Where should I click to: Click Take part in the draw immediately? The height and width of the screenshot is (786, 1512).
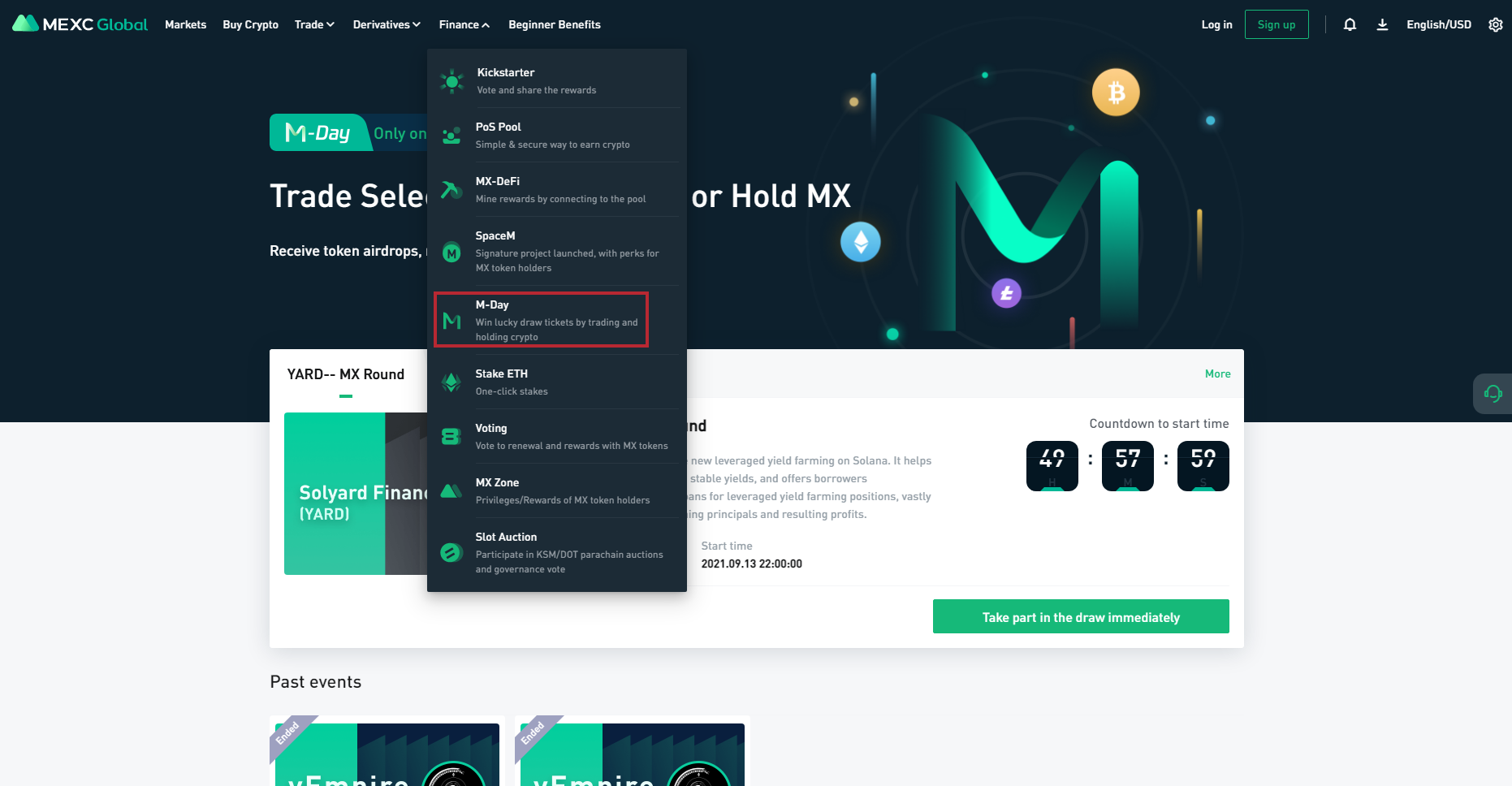click(x=1081, y=616)
